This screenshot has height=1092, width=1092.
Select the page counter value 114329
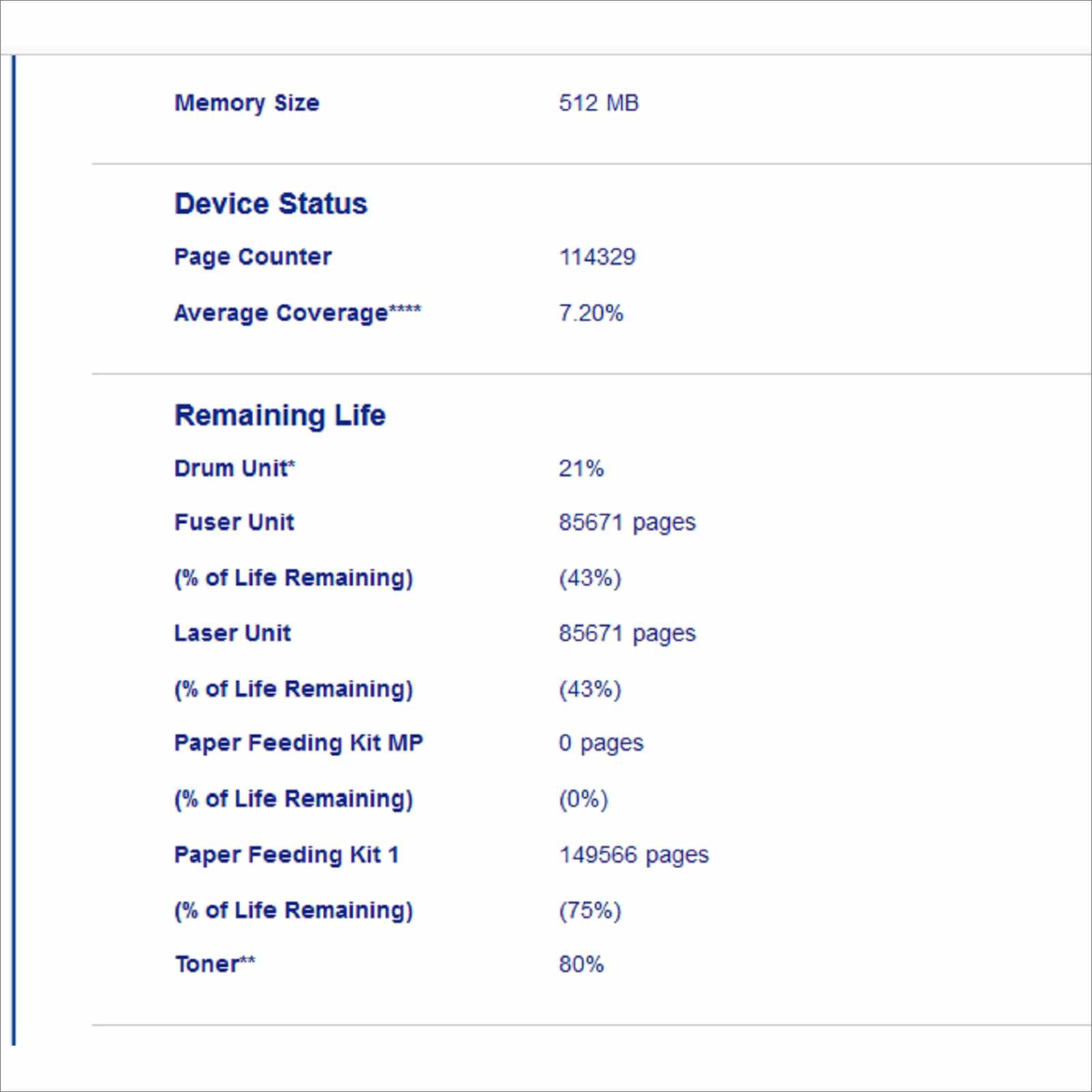point(597,257)
